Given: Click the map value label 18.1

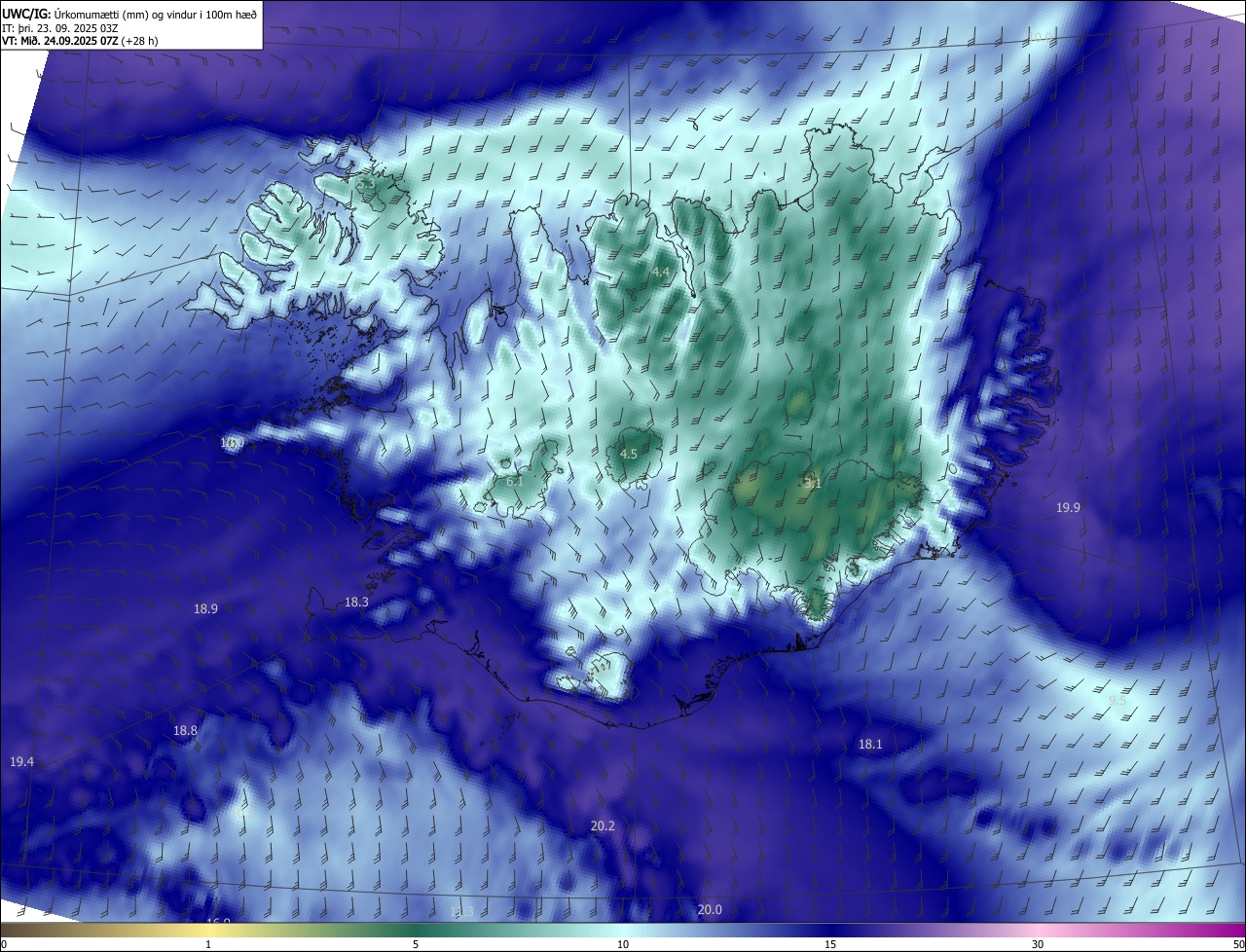Looking at the screenshot, I should [869, 745].
